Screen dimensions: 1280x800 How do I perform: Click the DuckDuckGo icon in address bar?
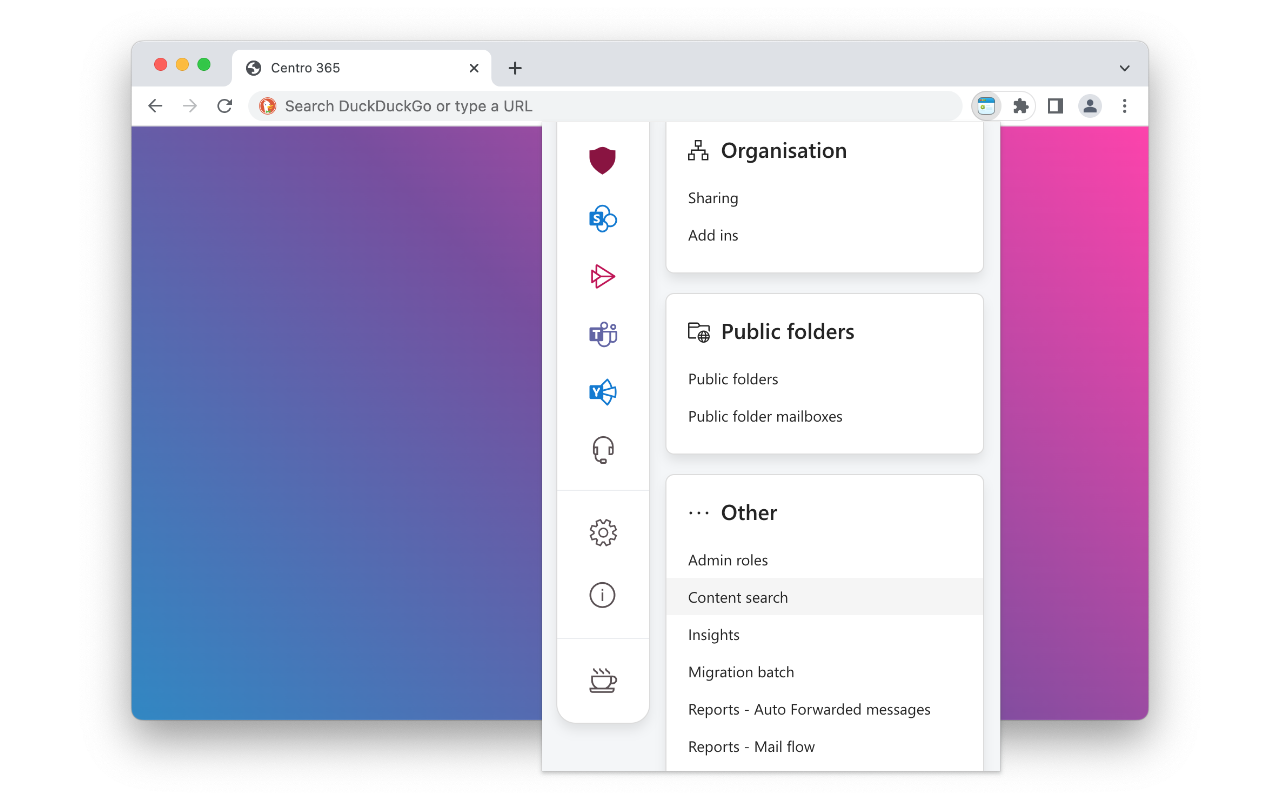click(267, 106)
